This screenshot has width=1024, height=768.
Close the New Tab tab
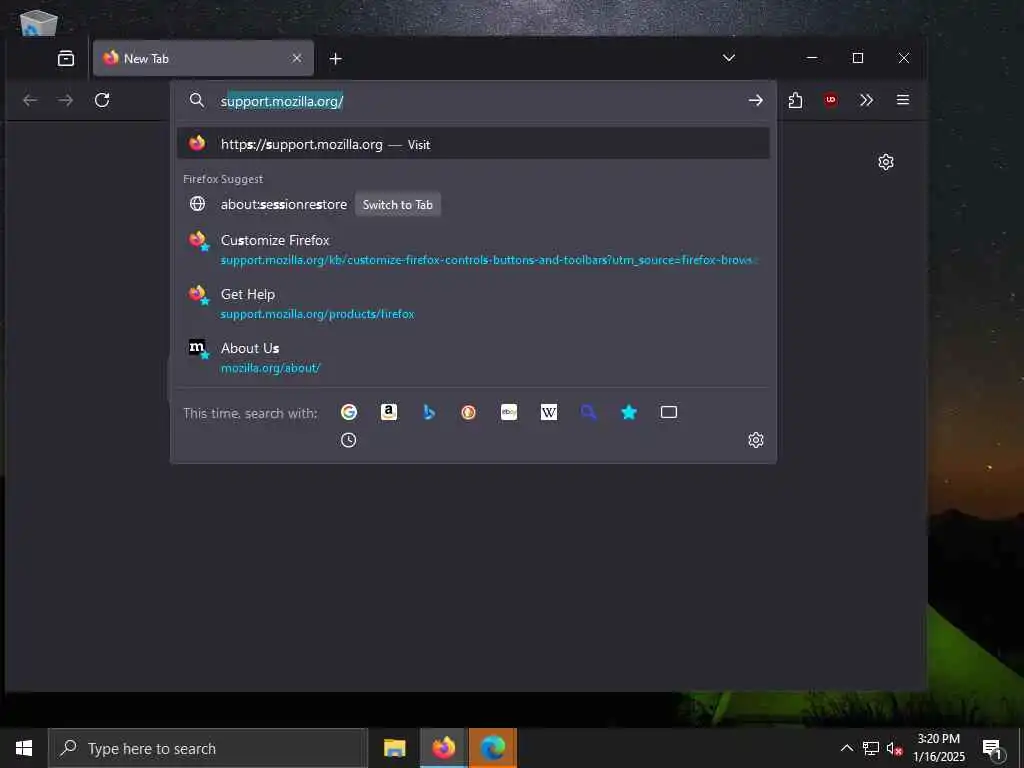[296, 58]
